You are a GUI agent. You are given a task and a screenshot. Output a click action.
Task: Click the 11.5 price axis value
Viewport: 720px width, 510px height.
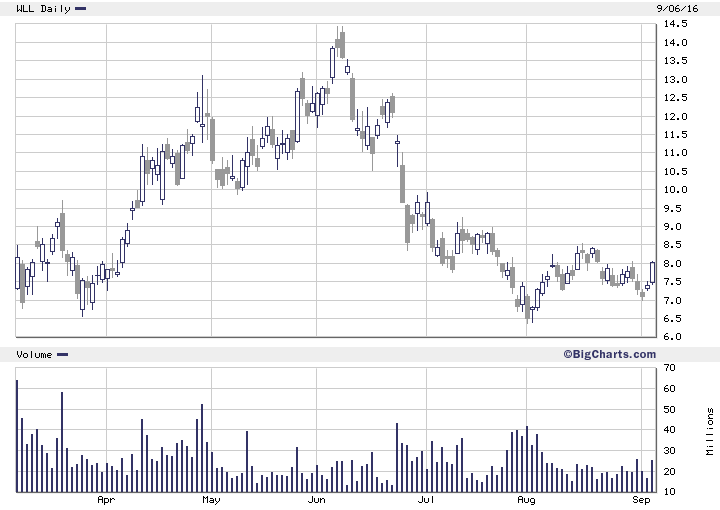tap(675, 135)
